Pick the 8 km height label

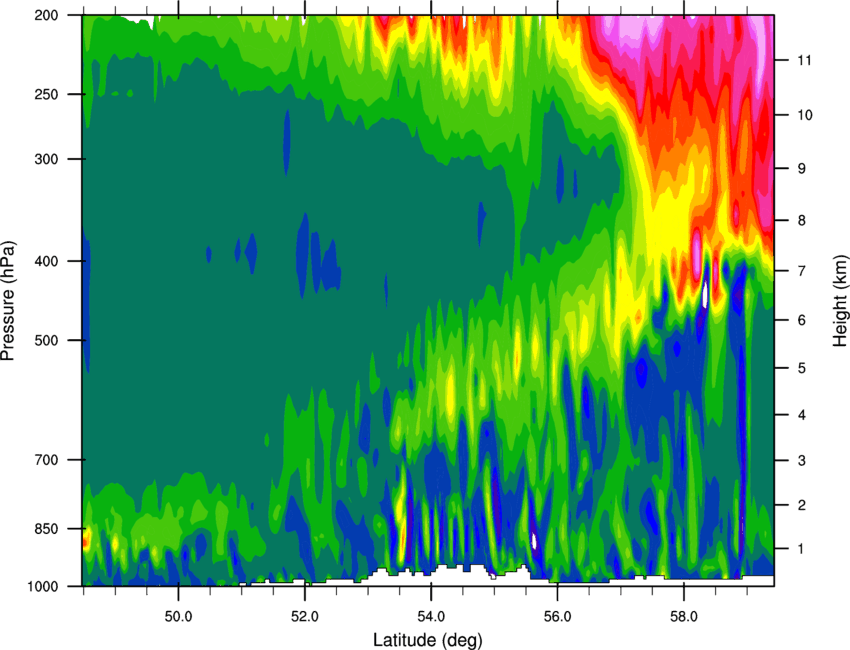pos(802,221)
